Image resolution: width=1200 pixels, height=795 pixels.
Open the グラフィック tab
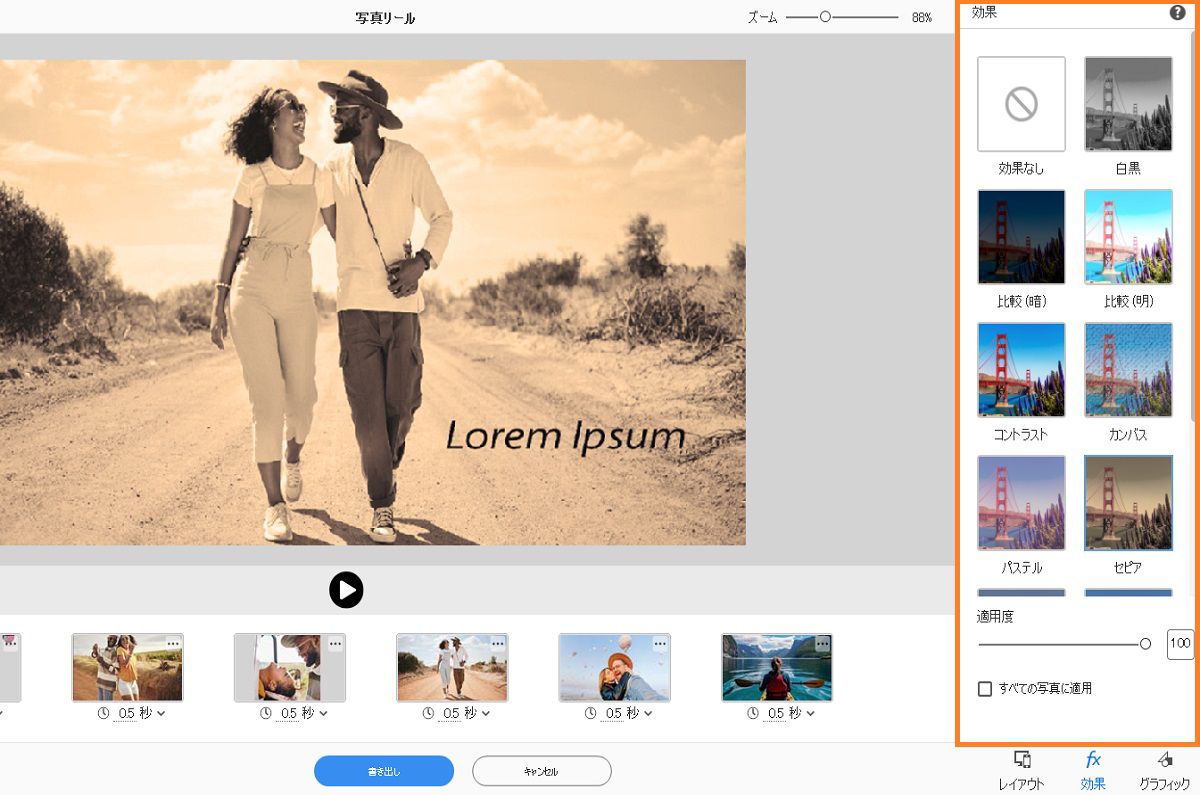click(1164, 771)
